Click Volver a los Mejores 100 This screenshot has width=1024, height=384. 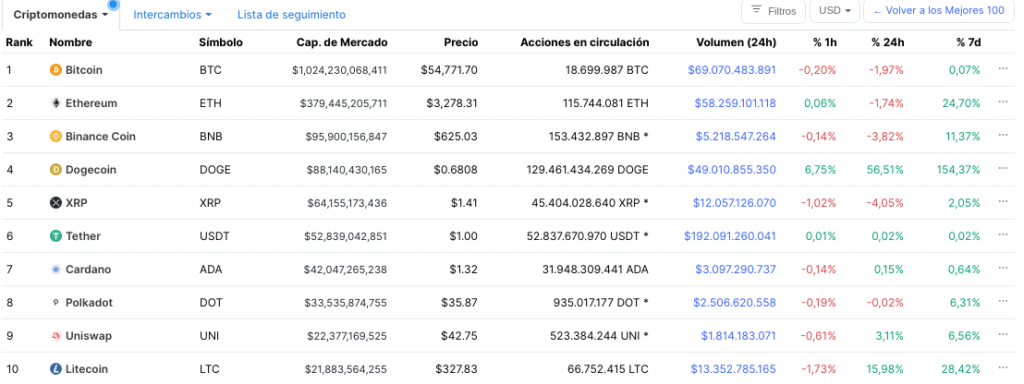[x=938, y=11]
